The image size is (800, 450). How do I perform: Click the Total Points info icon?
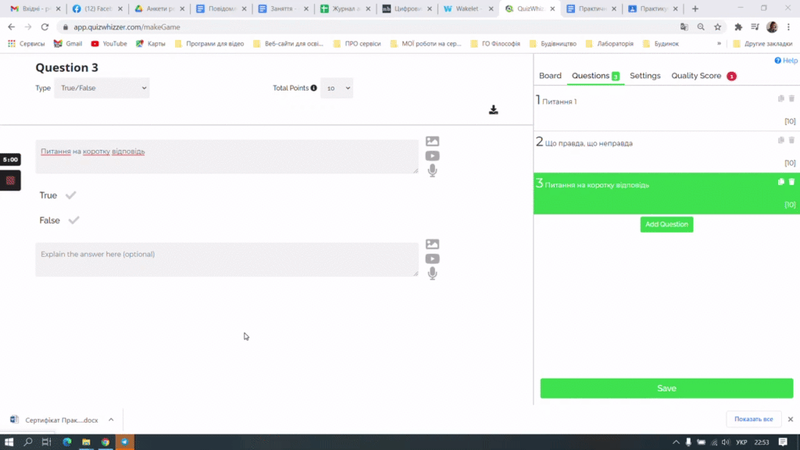313,88
